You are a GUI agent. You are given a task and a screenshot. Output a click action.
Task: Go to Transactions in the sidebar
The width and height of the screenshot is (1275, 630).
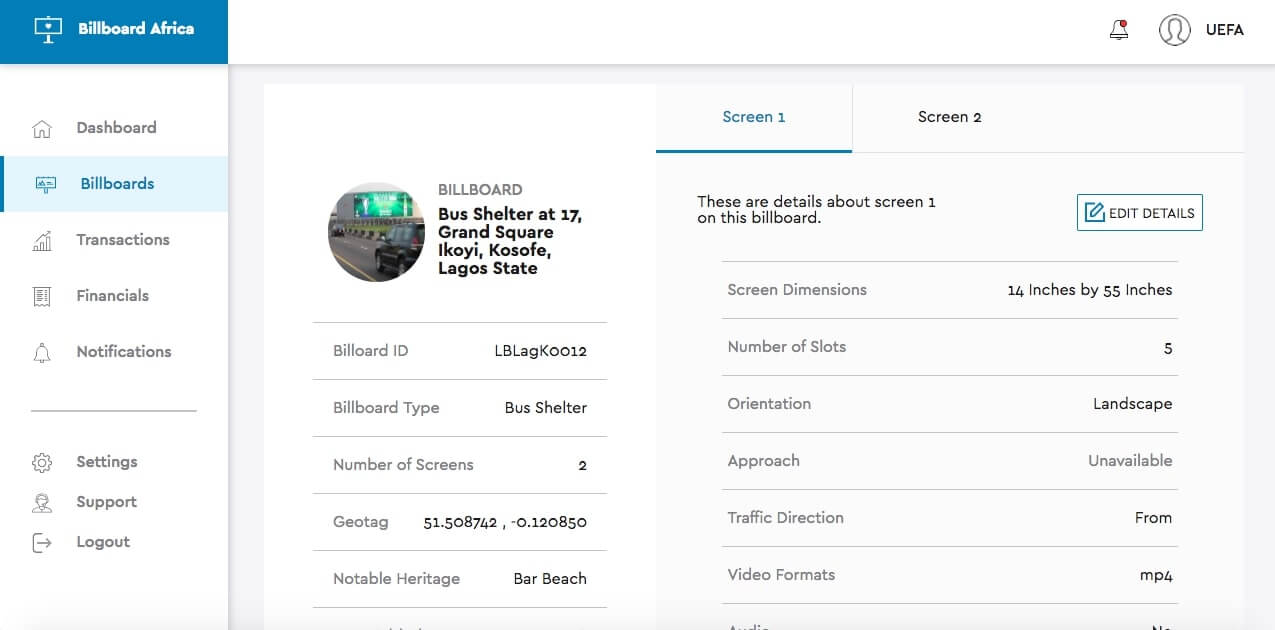(123, 240)
